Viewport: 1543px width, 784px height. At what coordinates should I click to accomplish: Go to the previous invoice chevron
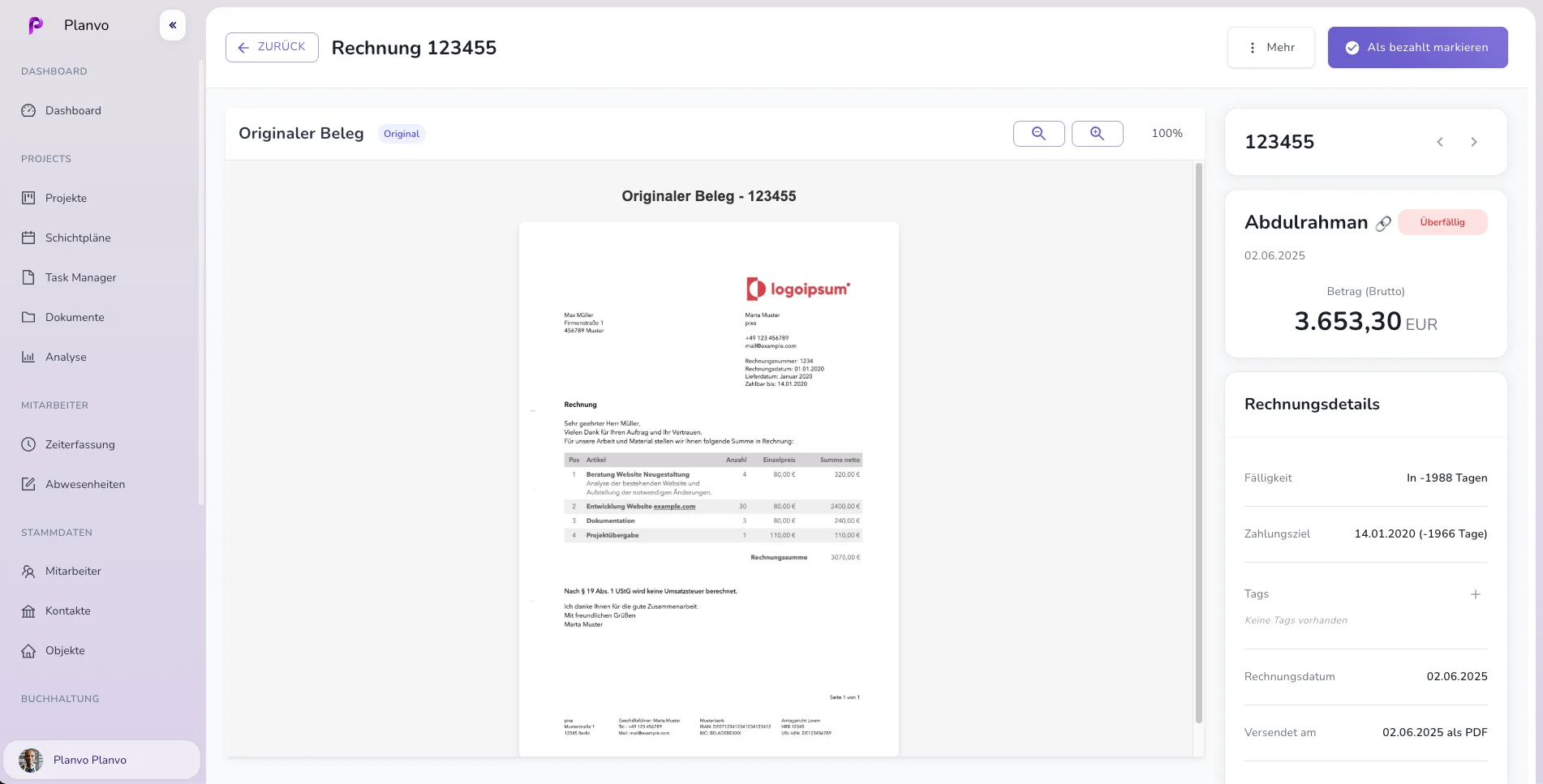1440,142
